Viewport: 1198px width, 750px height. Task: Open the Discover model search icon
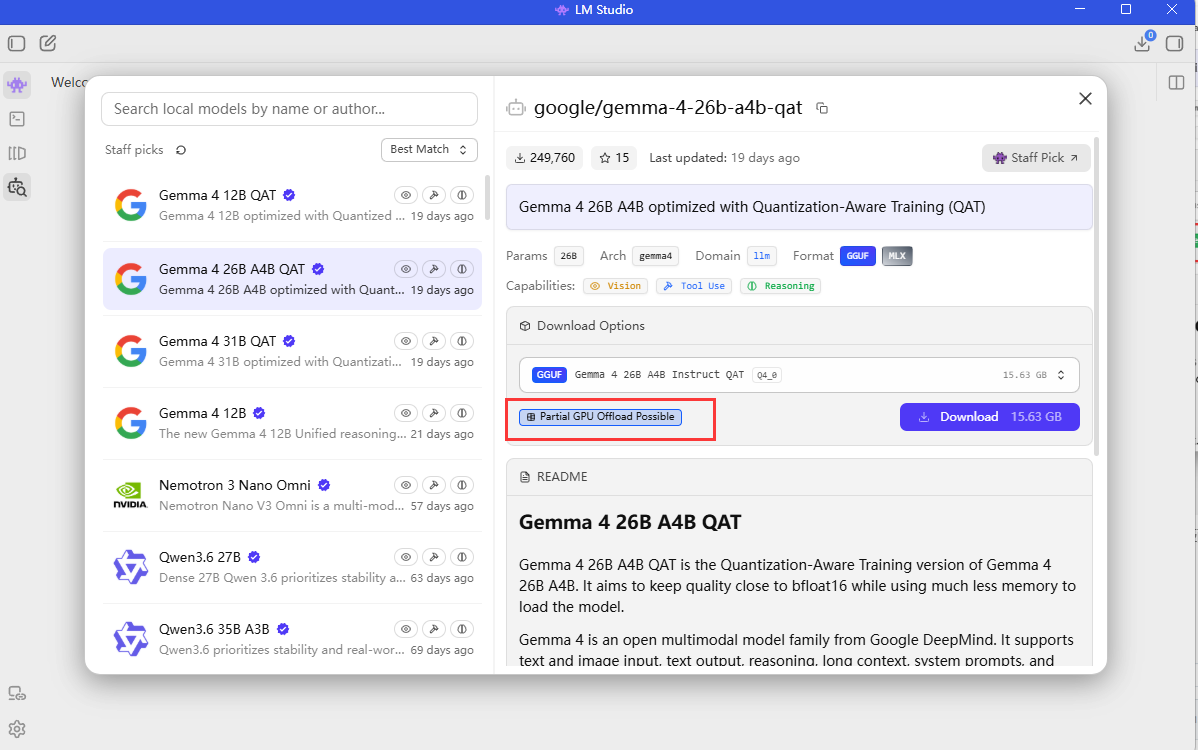click(x=17, y=187)
